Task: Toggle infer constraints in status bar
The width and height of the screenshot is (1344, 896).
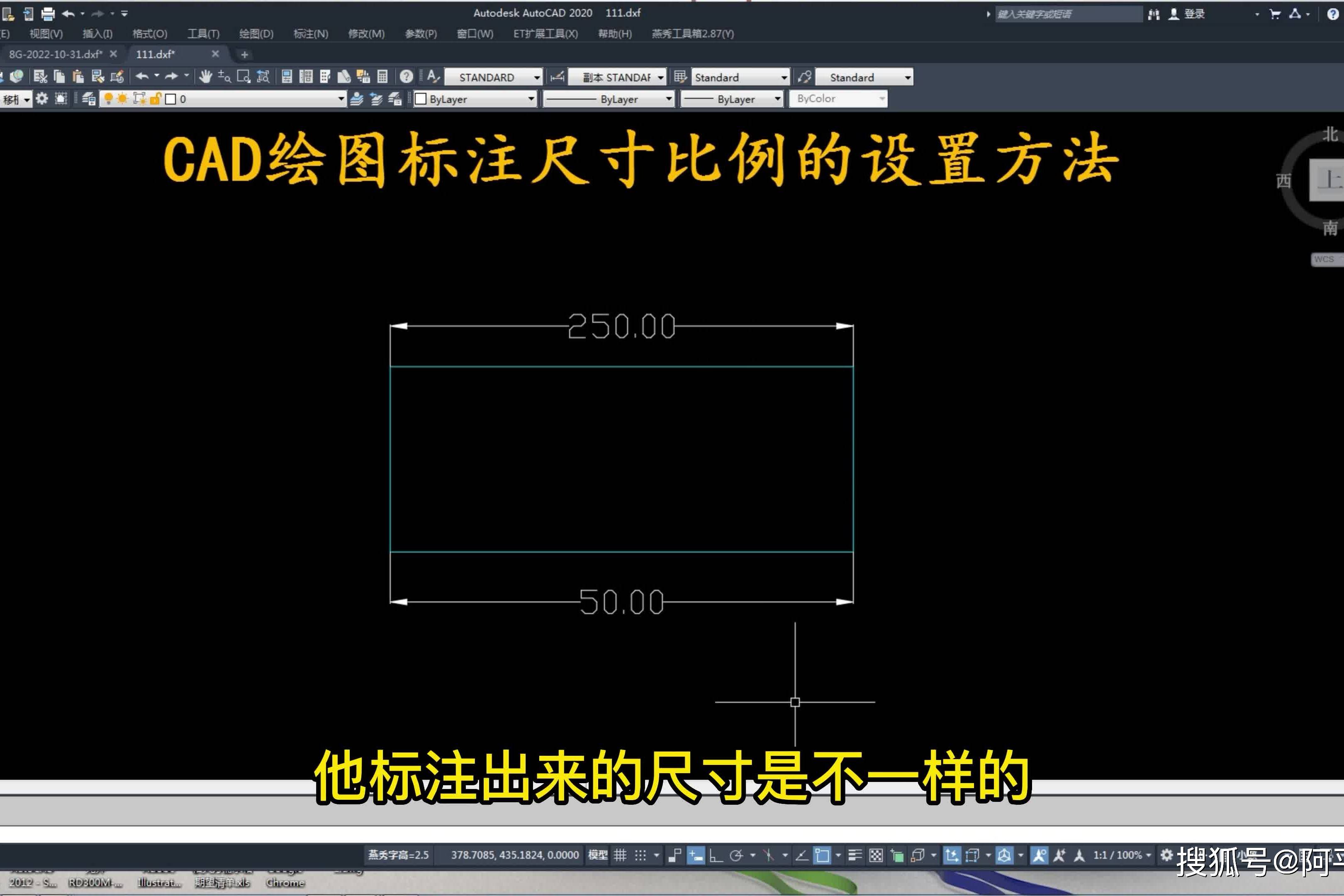Action: (x=675, y=855)
